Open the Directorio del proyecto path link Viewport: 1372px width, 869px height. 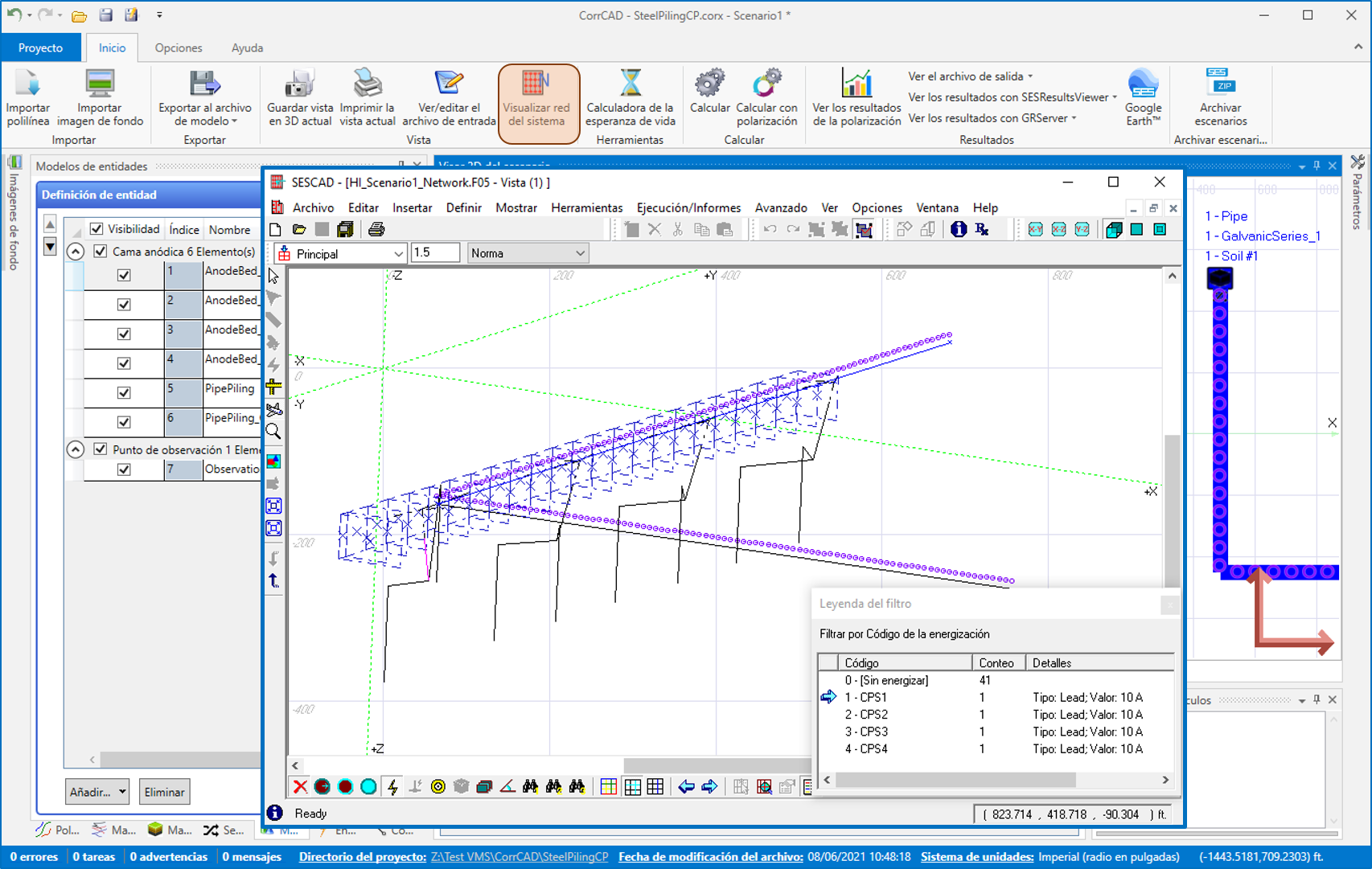pos(520,857)
